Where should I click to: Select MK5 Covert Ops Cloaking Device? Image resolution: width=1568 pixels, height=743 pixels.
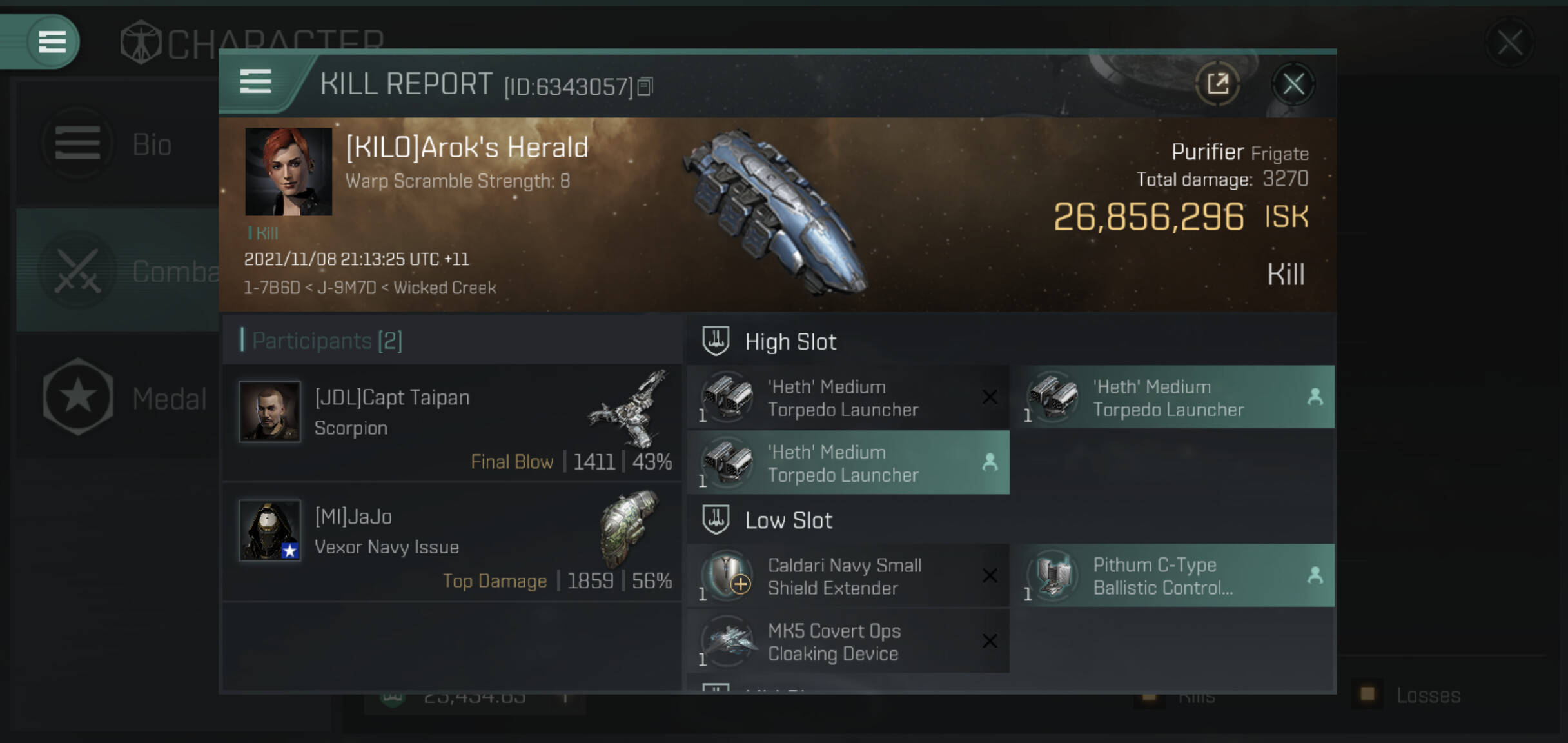point(848,642)
